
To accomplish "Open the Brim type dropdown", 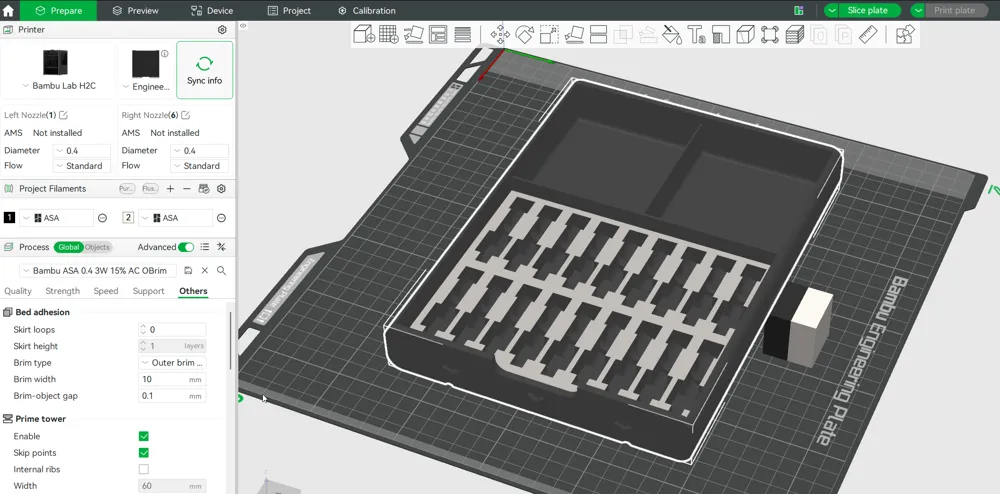I will tap(172, 363).
